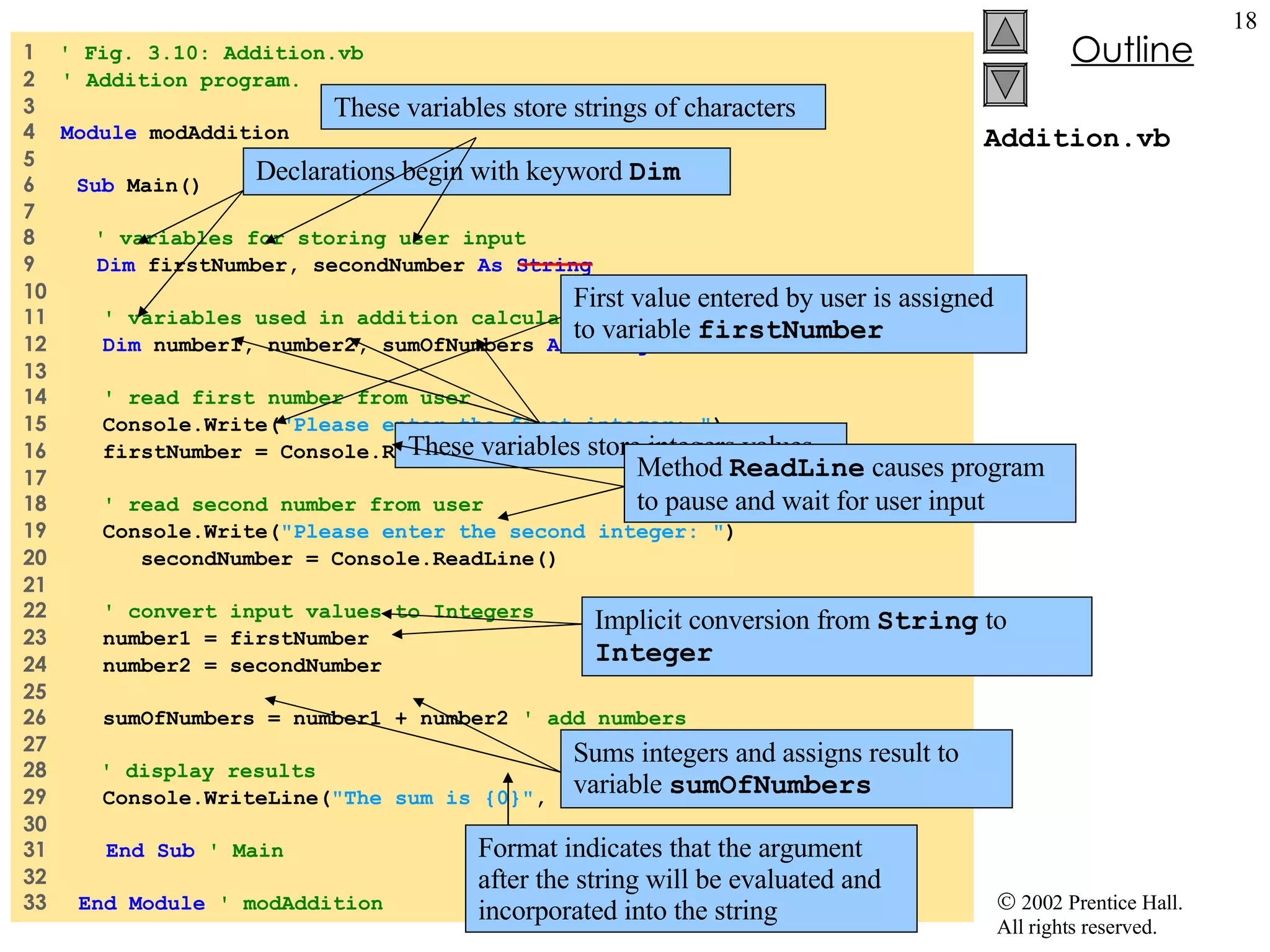The width and height of the screenshot is (1270, 952).
Task: Select the Format argument callout box
Action: (690, 879)
